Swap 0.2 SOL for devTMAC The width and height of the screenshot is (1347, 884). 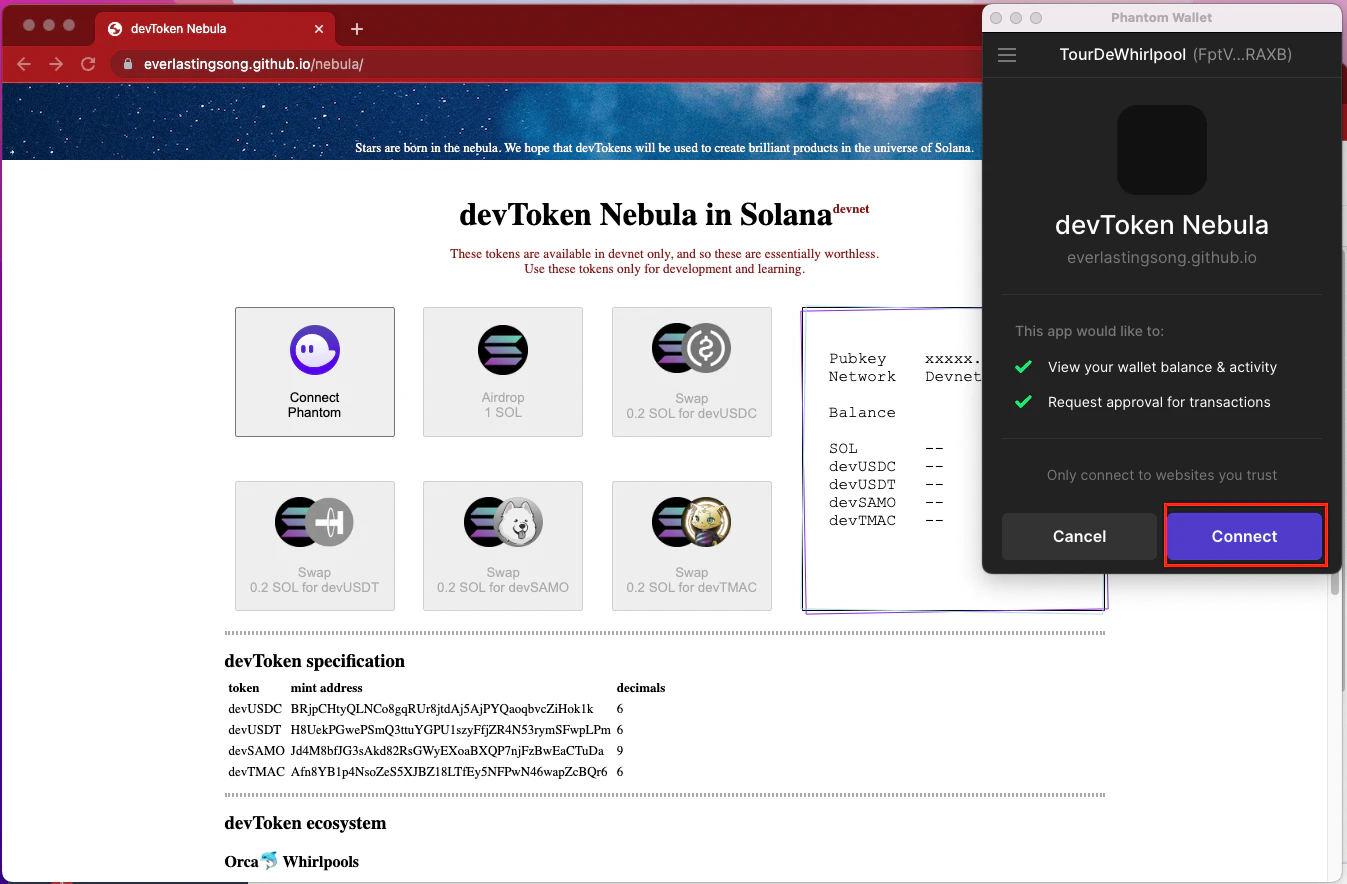click(x=692, y=546)
